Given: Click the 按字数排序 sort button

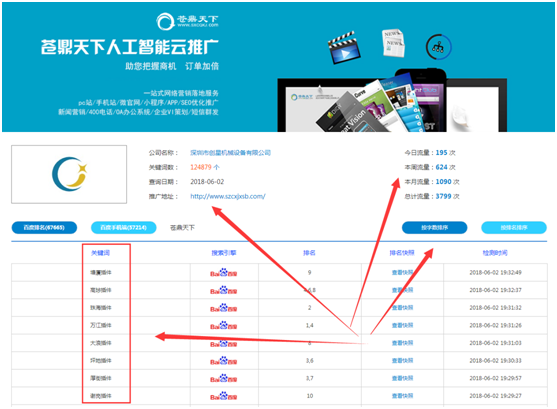Looking at the screenshot, I should [x=434, y=227].
